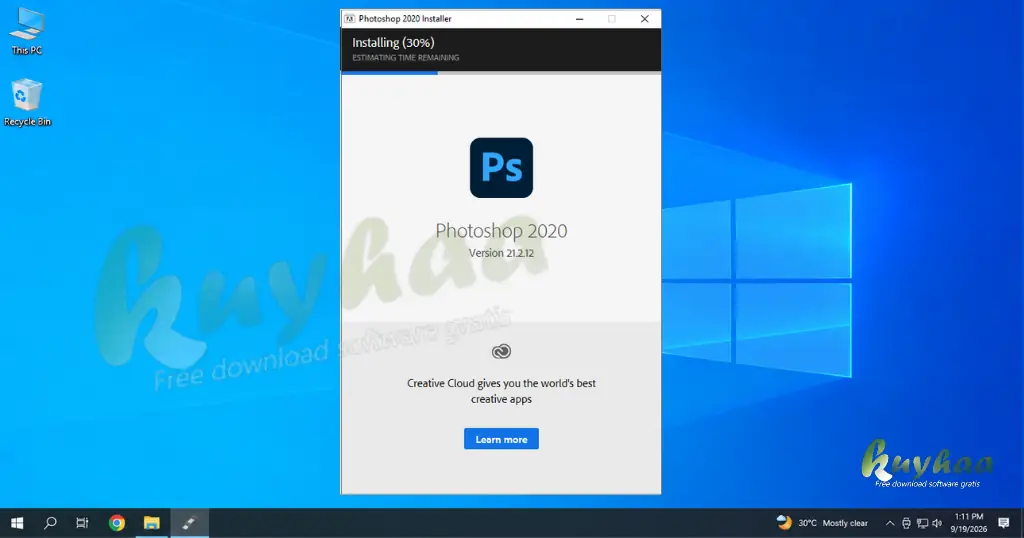Open the network tray icon

922,523
